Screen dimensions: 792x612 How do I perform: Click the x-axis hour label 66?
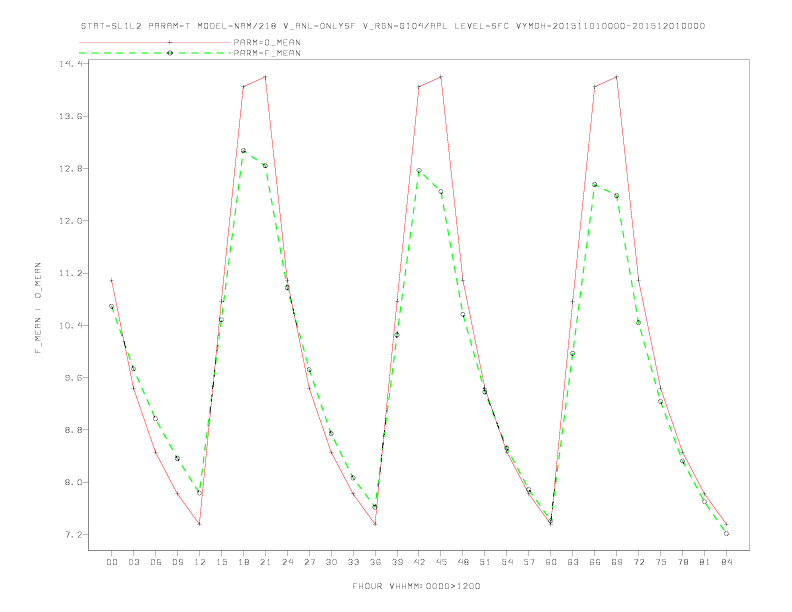coord(595,562)
